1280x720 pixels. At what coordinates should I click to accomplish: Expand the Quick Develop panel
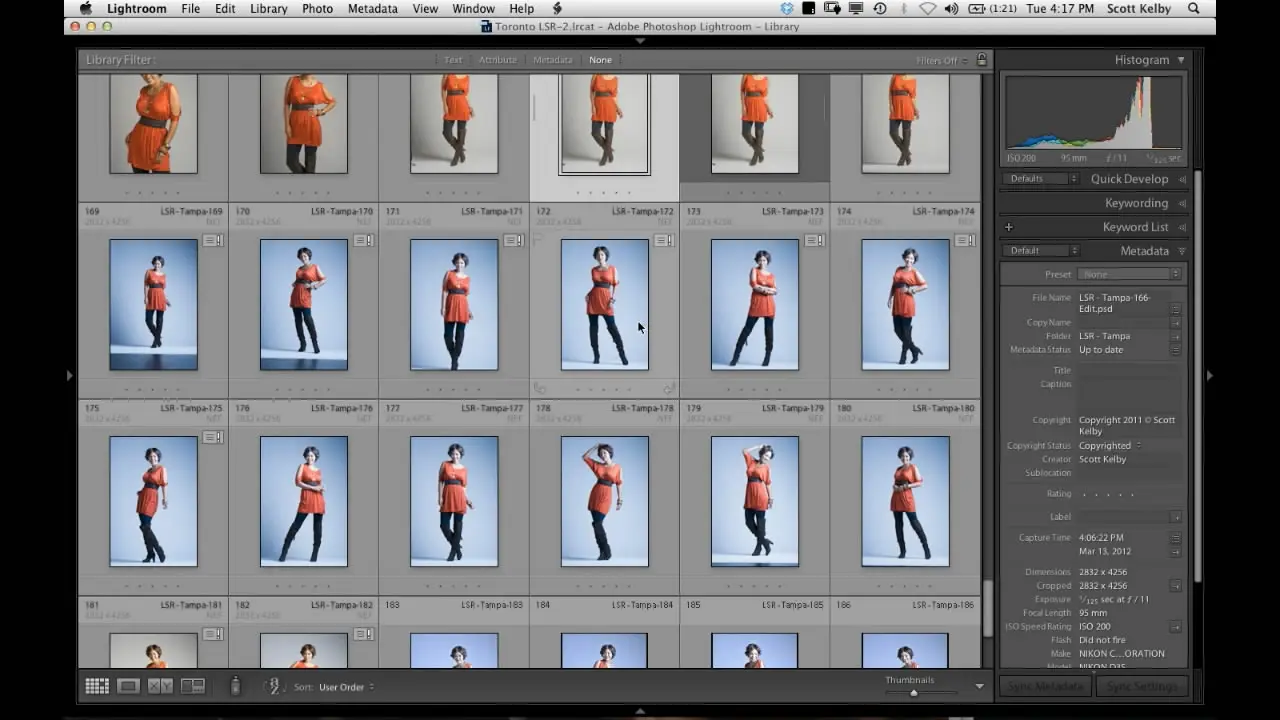point(1182,179)
